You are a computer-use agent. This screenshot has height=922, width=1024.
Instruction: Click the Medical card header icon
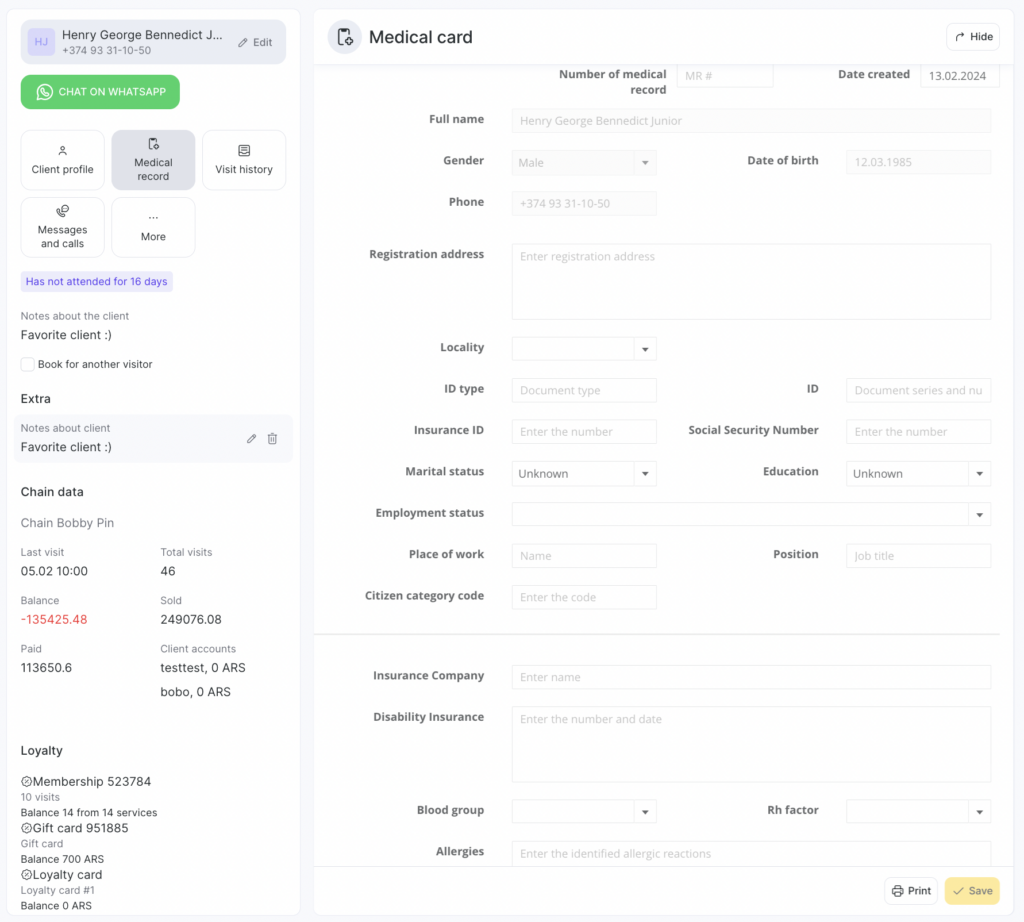345,37
